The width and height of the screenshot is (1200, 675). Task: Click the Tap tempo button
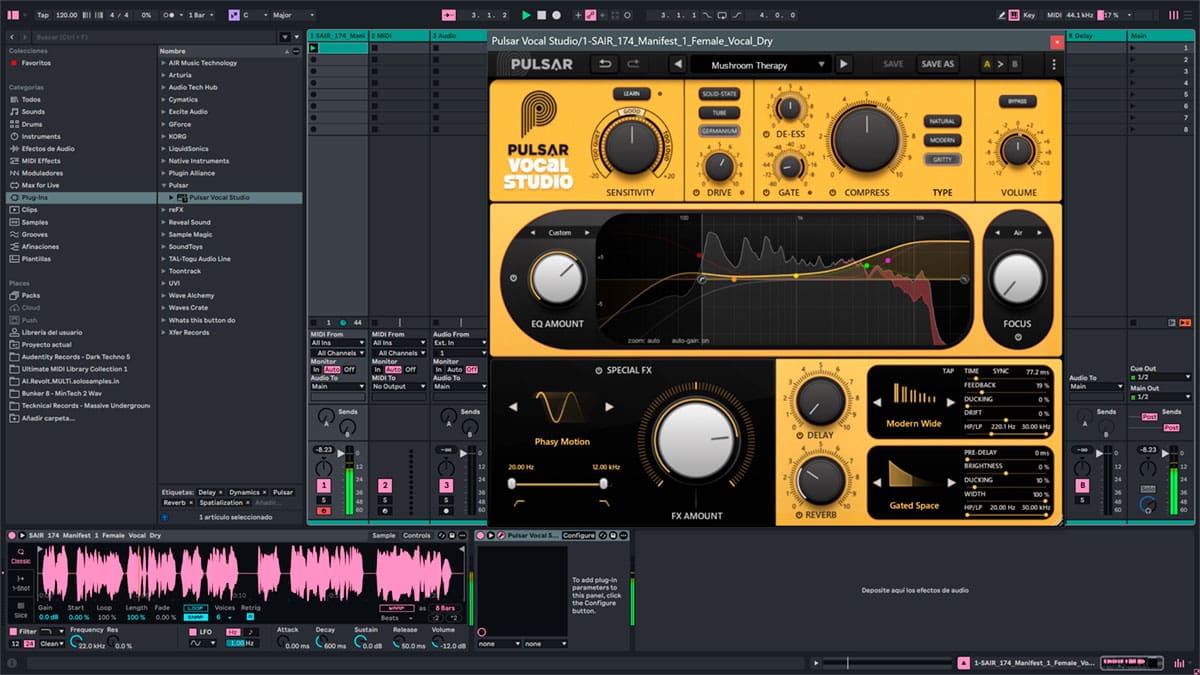pyautogui.click(x=42, y=15)
